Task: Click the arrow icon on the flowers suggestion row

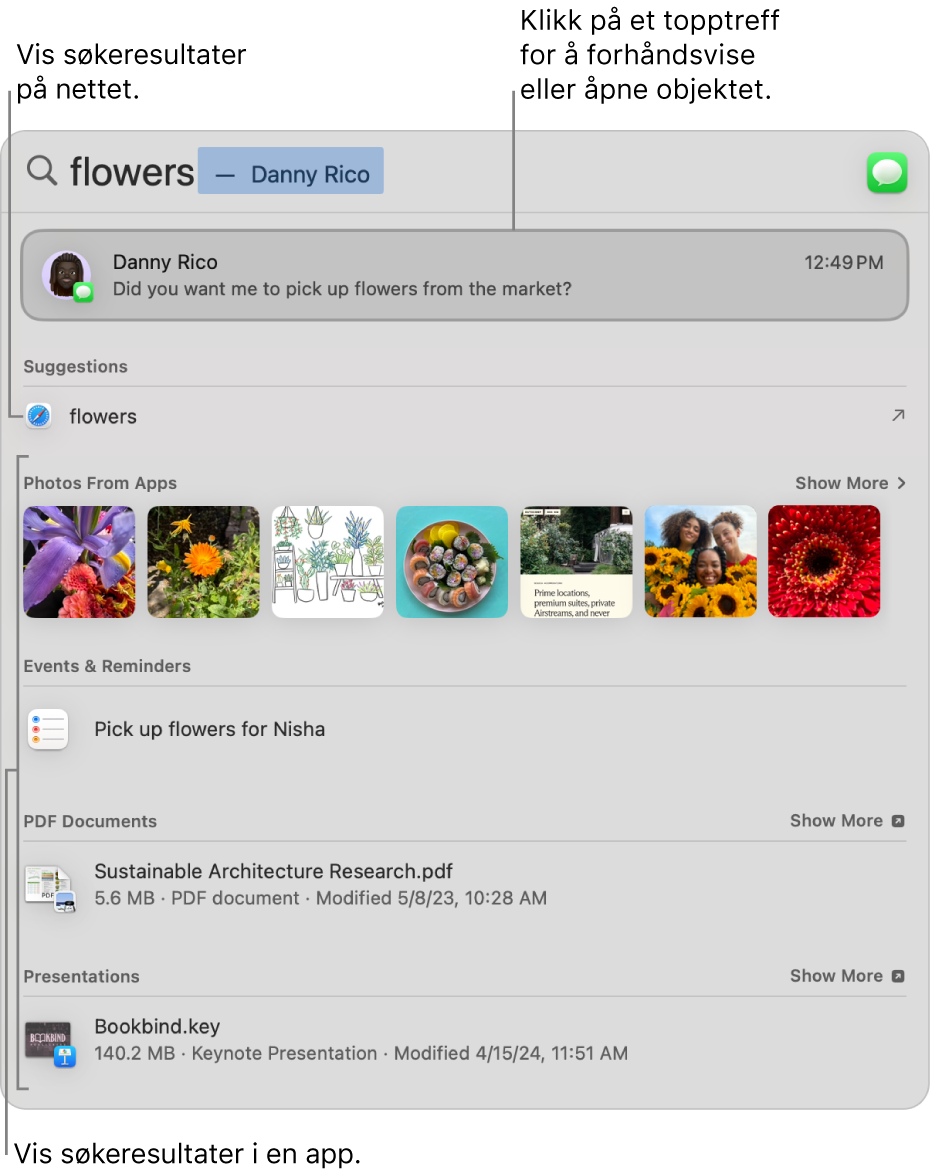Action: [897, 416]
